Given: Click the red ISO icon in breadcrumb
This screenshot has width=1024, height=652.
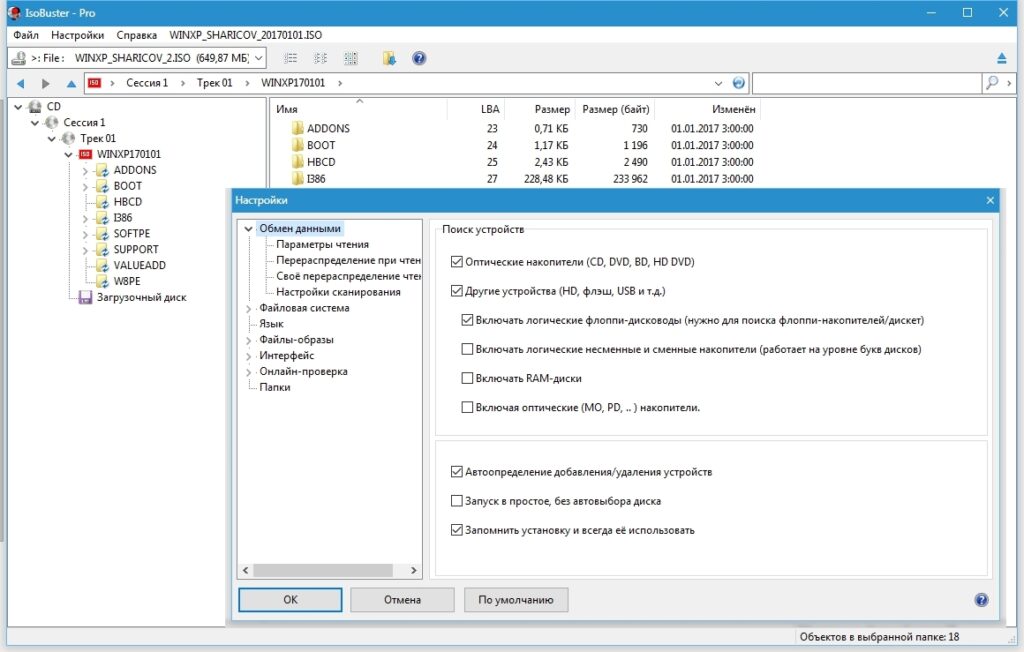Looking at the screenshot, I should click(x=95, y=83).
